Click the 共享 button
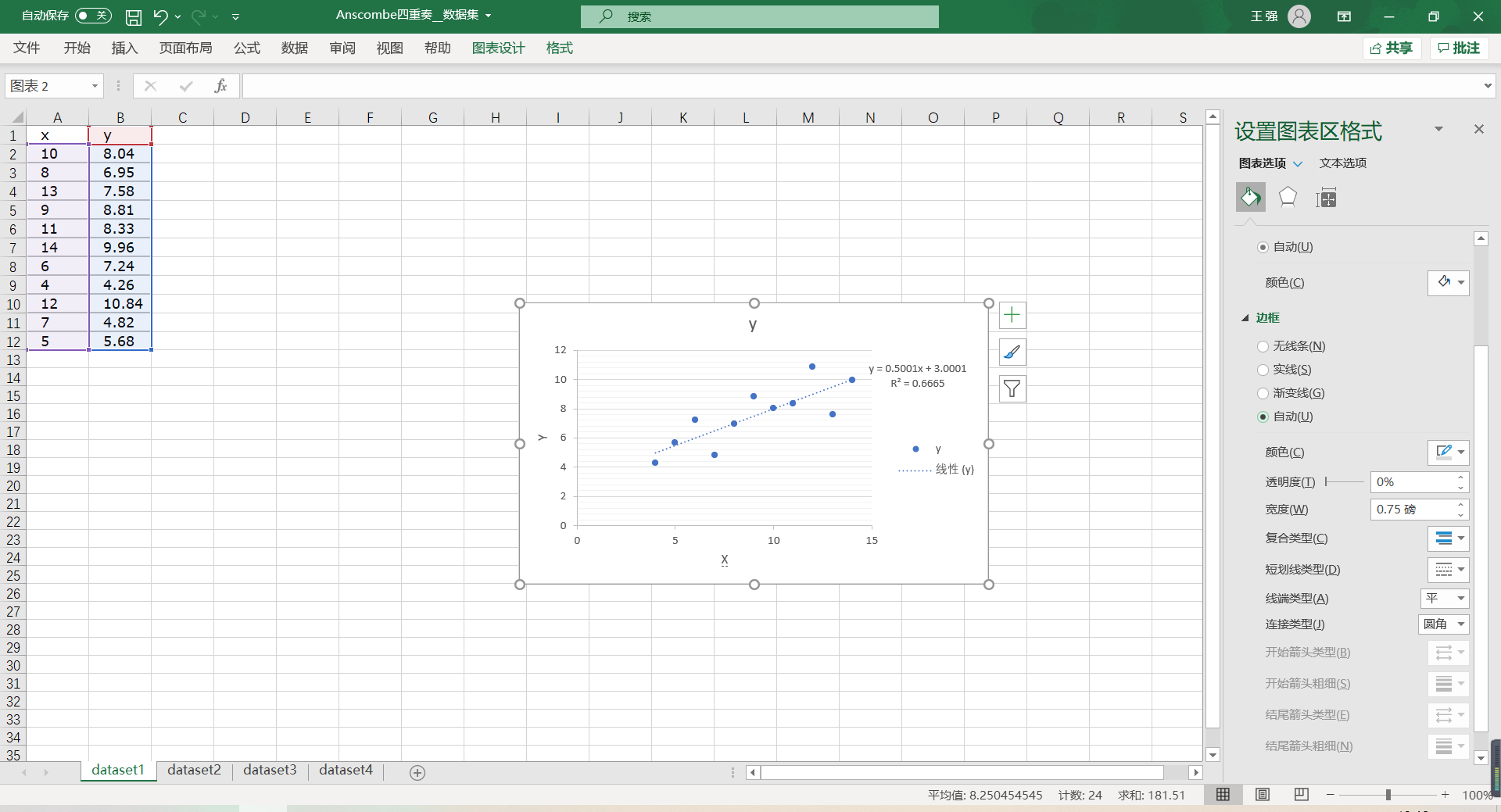Viewport: 1501px width, 812px height. [1392, 48]
